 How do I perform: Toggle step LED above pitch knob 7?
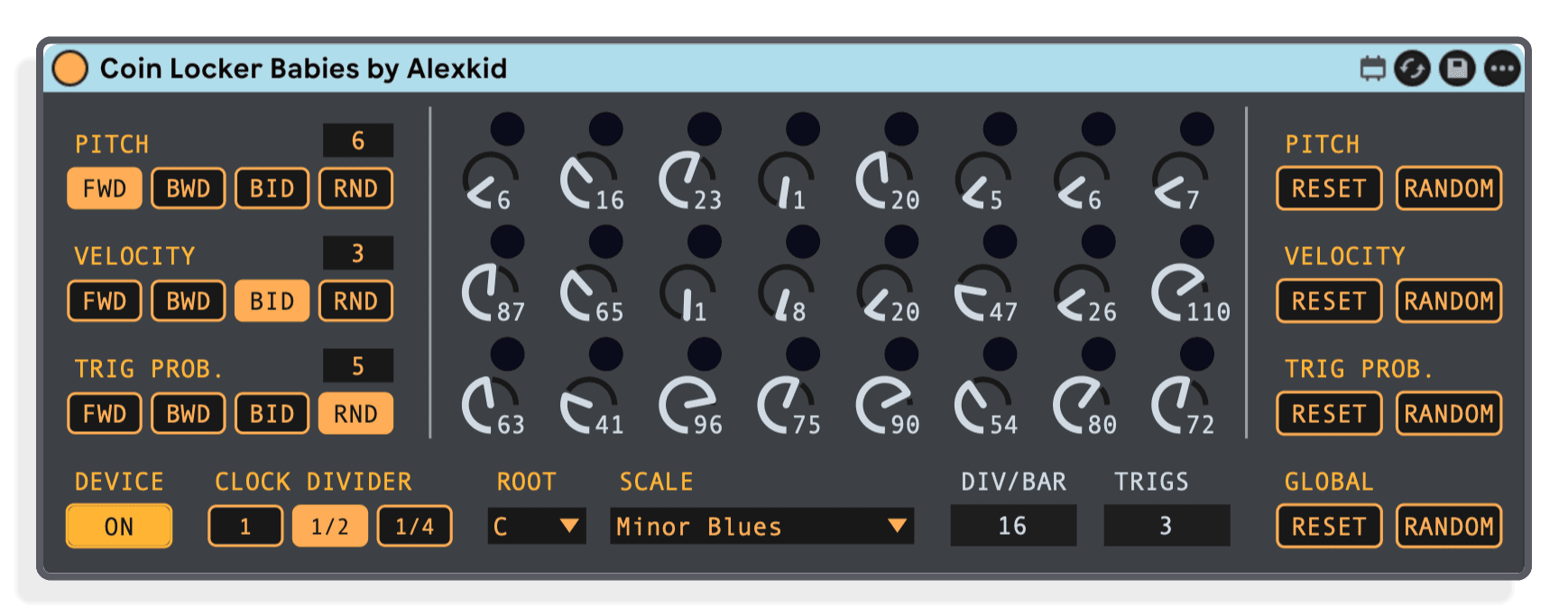(x=1196, y=129)
